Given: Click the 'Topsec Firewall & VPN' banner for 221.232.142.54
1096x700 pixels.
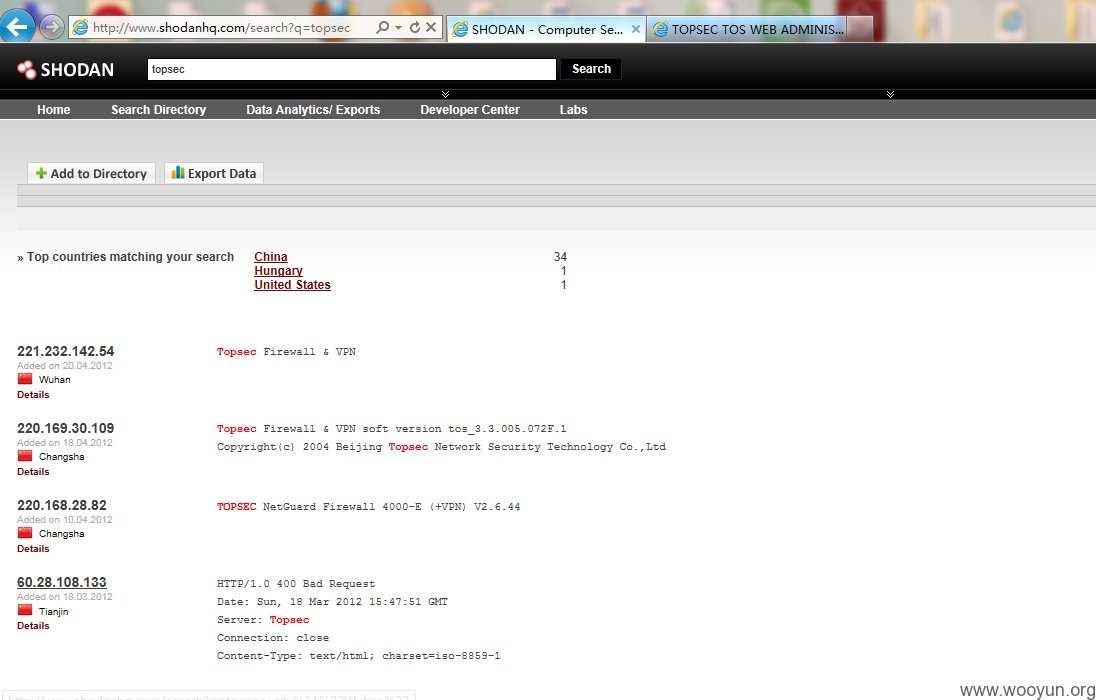Looking at the screenshot, I should (286, 352).
